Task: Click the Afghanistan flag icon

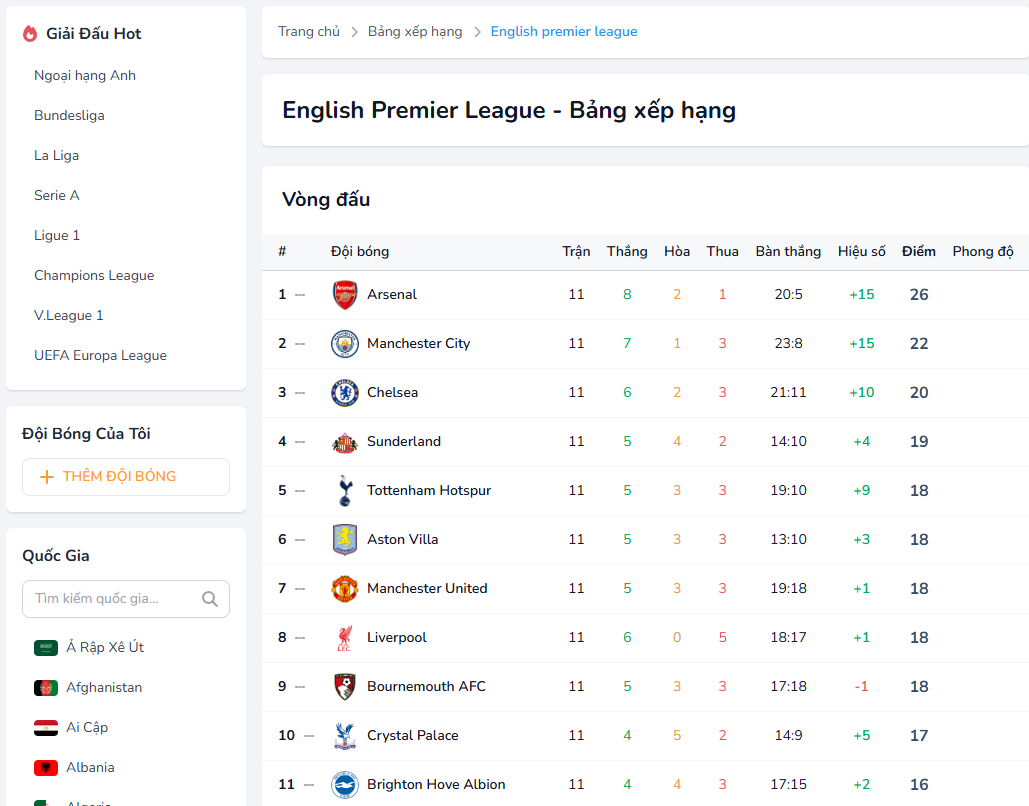Action: click(x=46, y=688)
